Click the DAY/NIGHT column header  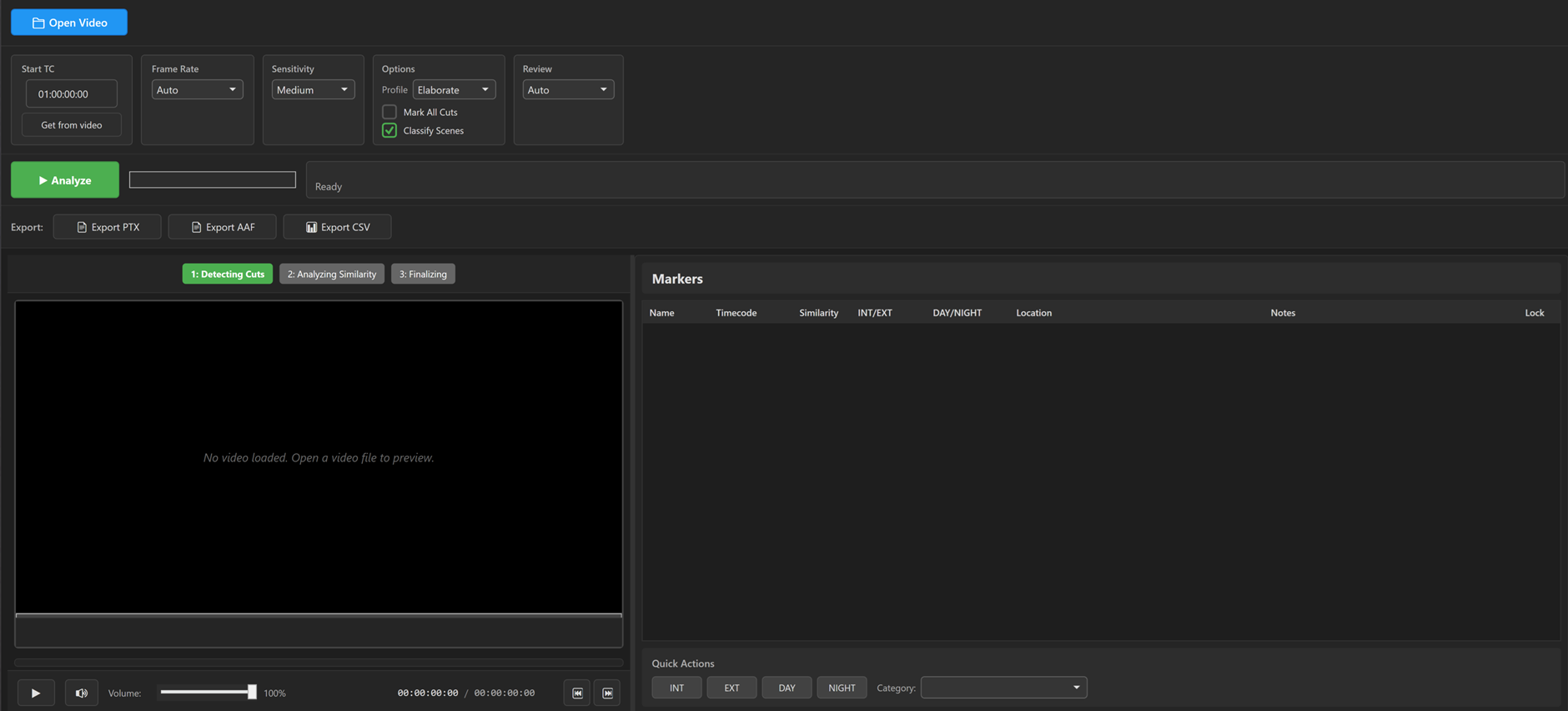click(x=957, y=313)
